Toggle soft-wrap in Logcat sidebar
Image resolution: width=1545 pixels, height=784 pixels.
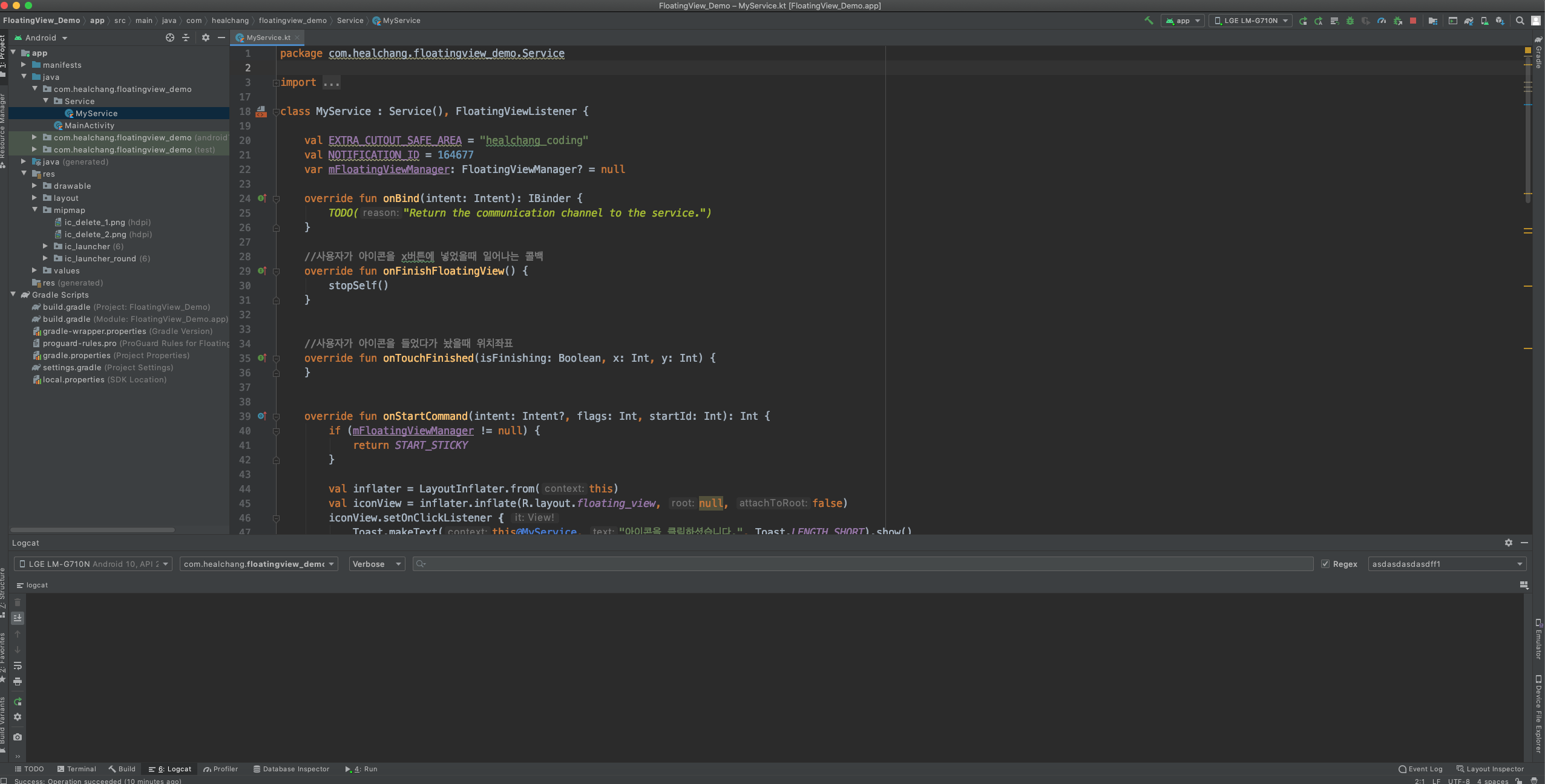coord(18,665)
